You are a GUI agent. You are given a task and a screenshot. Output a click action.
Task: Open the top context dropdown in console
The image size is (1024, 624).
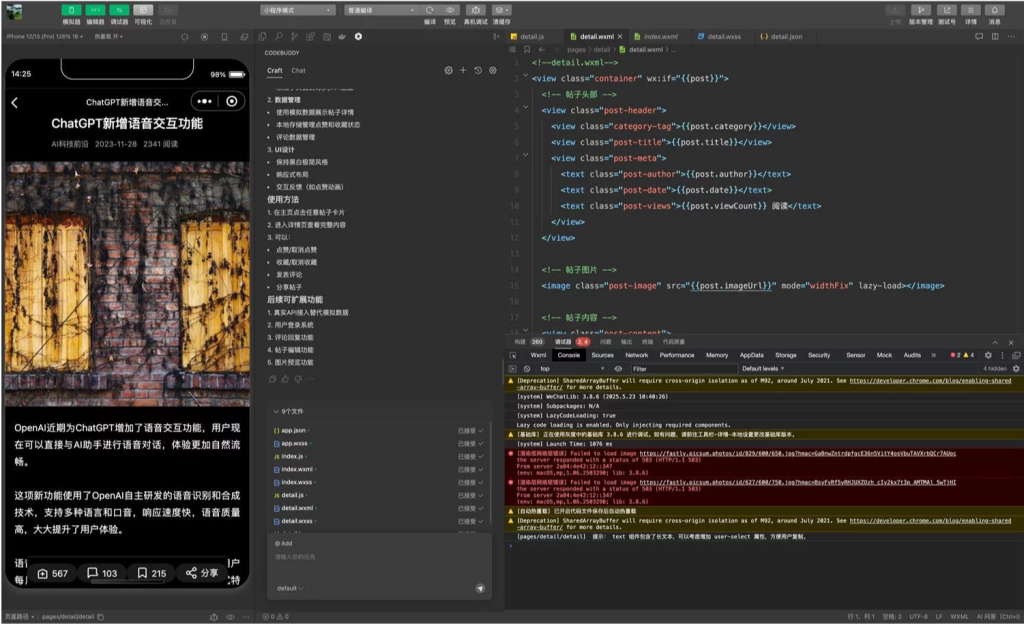[571, 369]
